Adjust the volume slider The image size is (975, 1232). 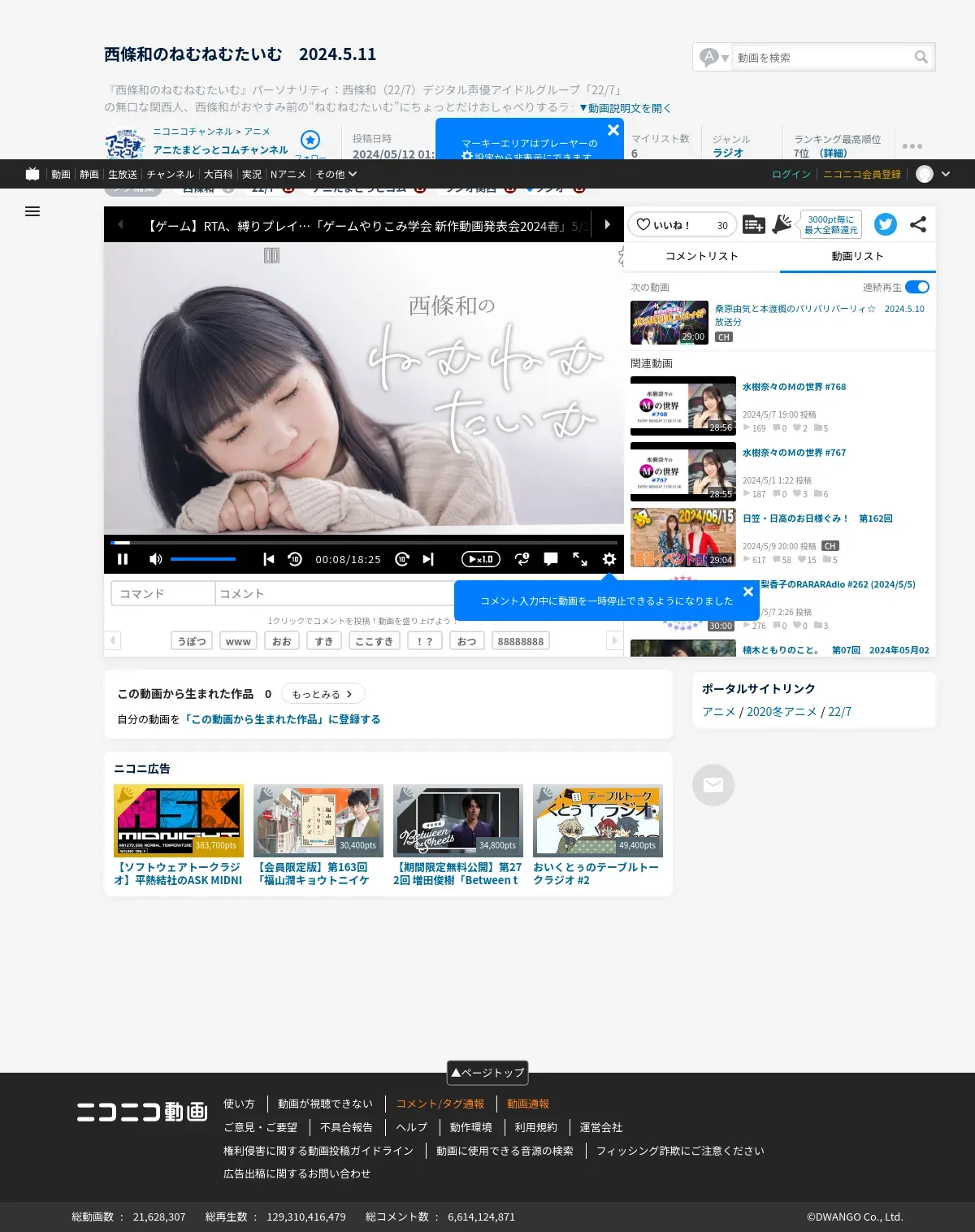point(203,559)
